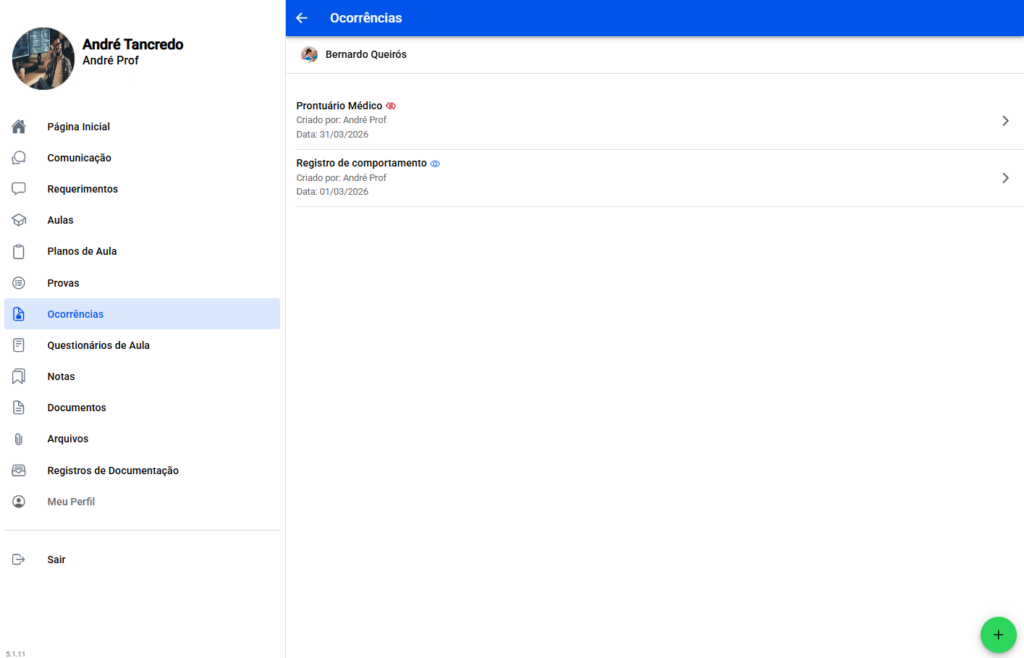Toggle visible eye icon on Registro de comportamento

coord(435,163)
